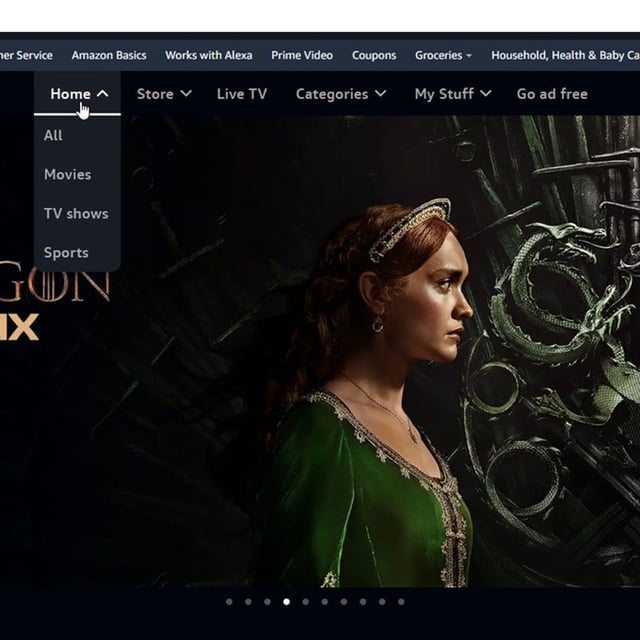Go to Prime Video in top bar
This screenshot has height=640, width=640.
point(302,55)
